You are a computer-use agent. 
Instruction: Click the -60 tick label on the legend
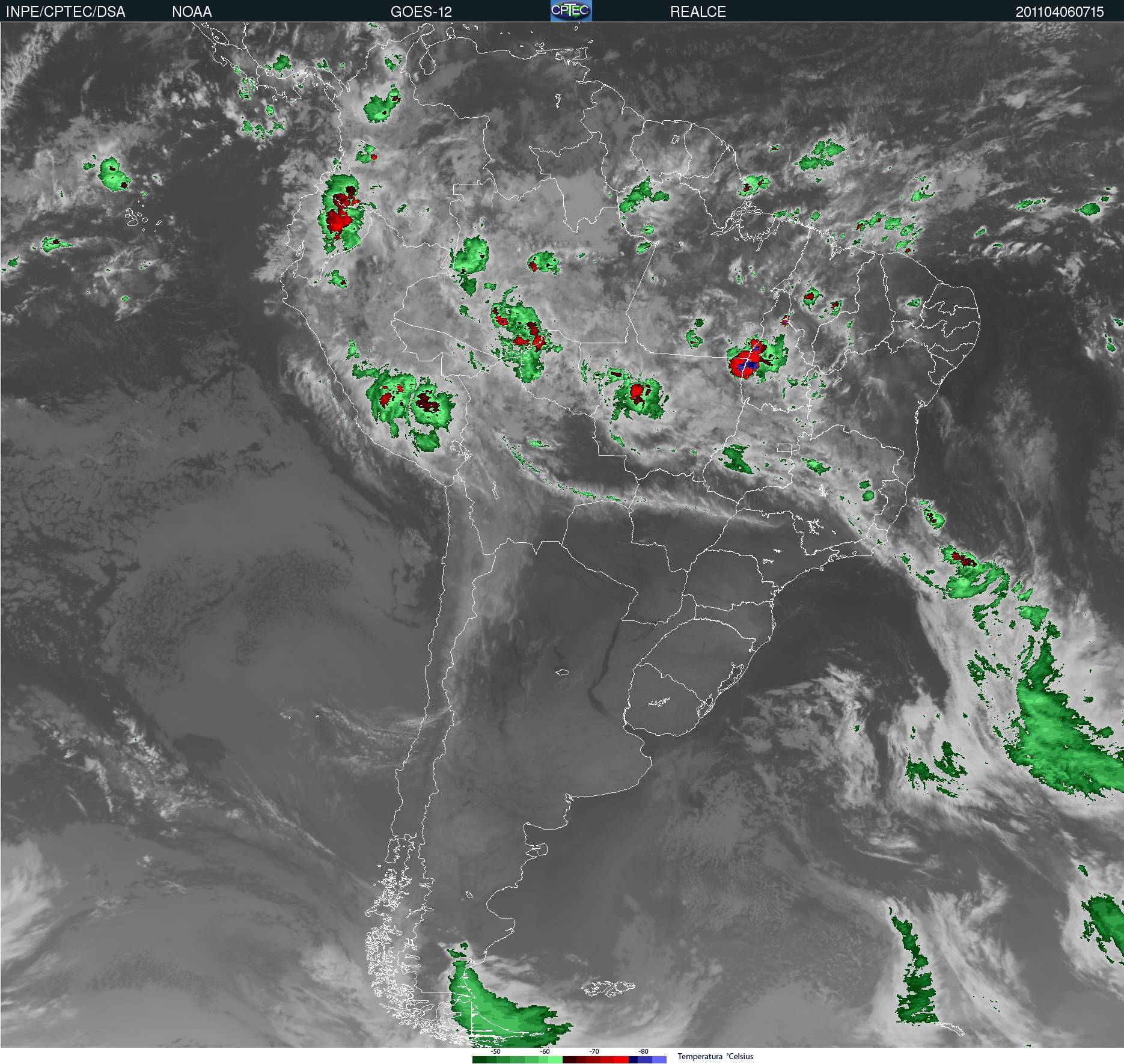click(545, 1051)
